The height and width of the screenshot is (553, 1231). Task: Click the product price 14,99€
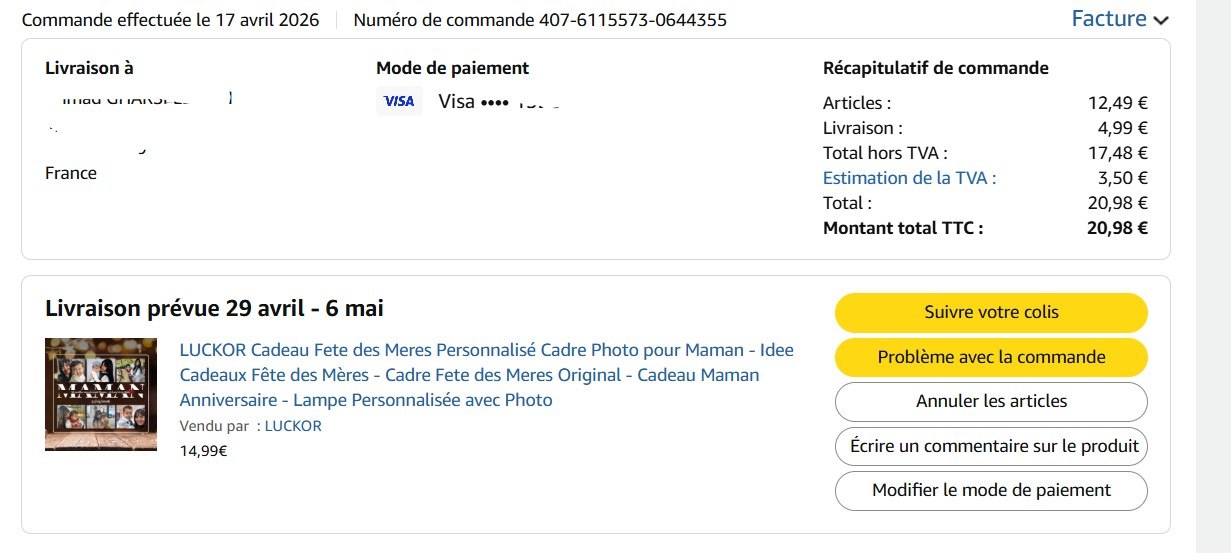[x=203, y=451]
